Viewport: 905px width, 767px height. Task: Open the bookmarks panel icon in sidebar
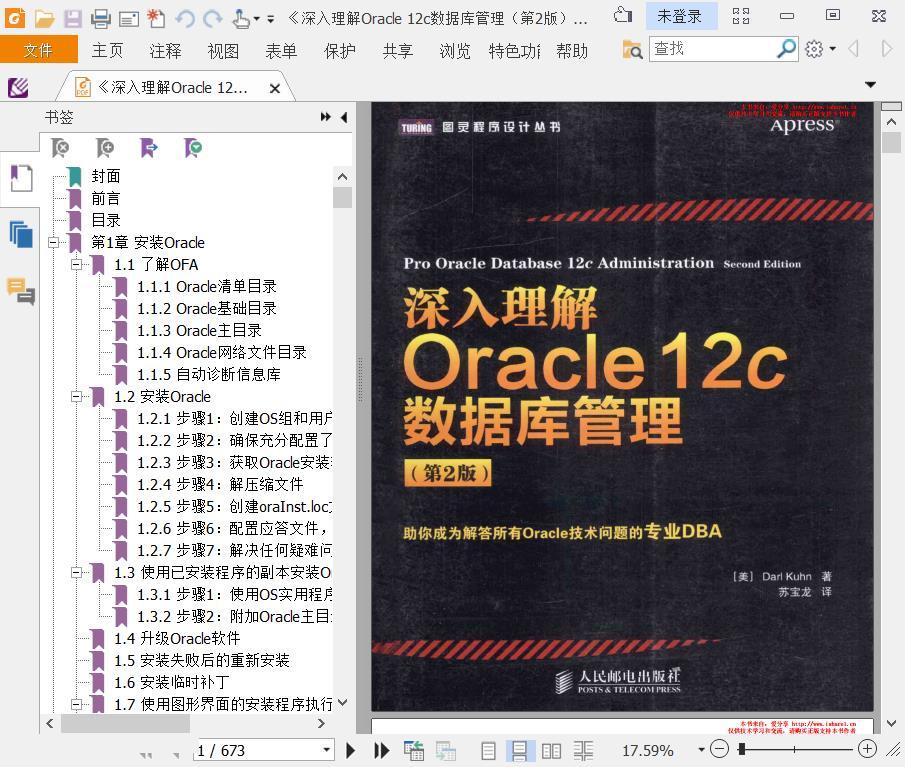[22, 178]
